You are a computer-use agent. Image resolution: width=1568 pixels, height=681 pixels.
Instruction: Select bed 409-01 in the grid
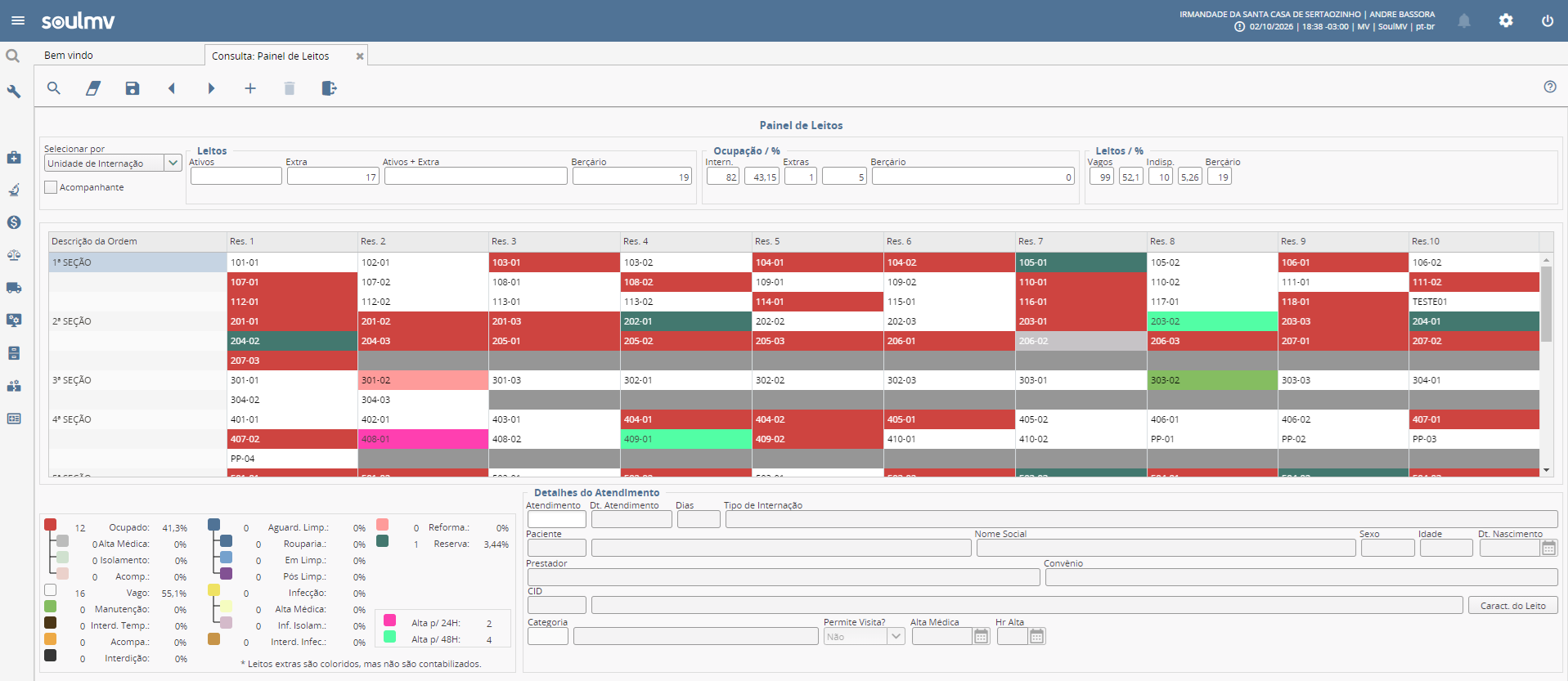coord(685,439)
